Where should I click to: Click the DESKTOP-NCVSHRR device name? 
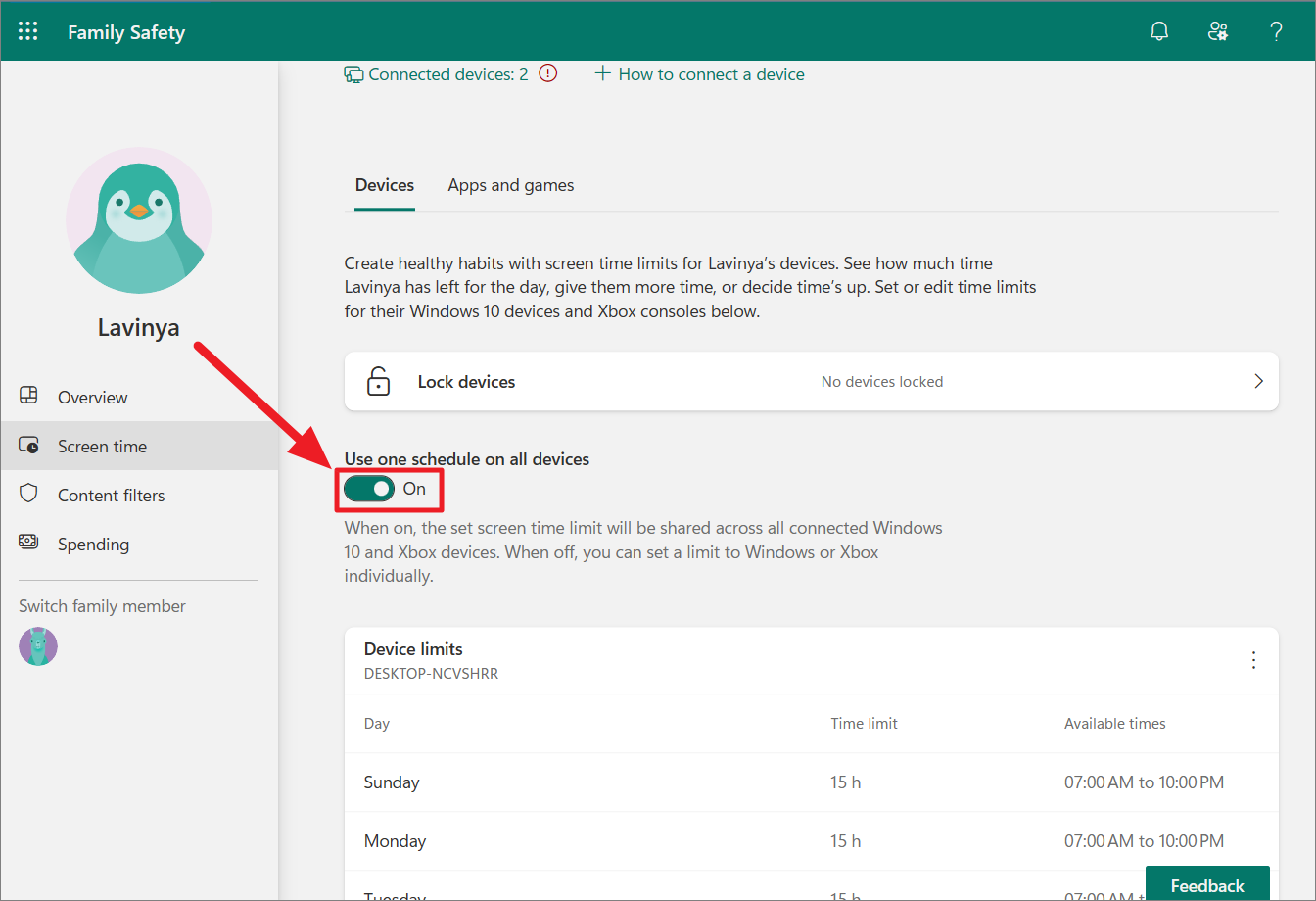(x=431, y=674)
